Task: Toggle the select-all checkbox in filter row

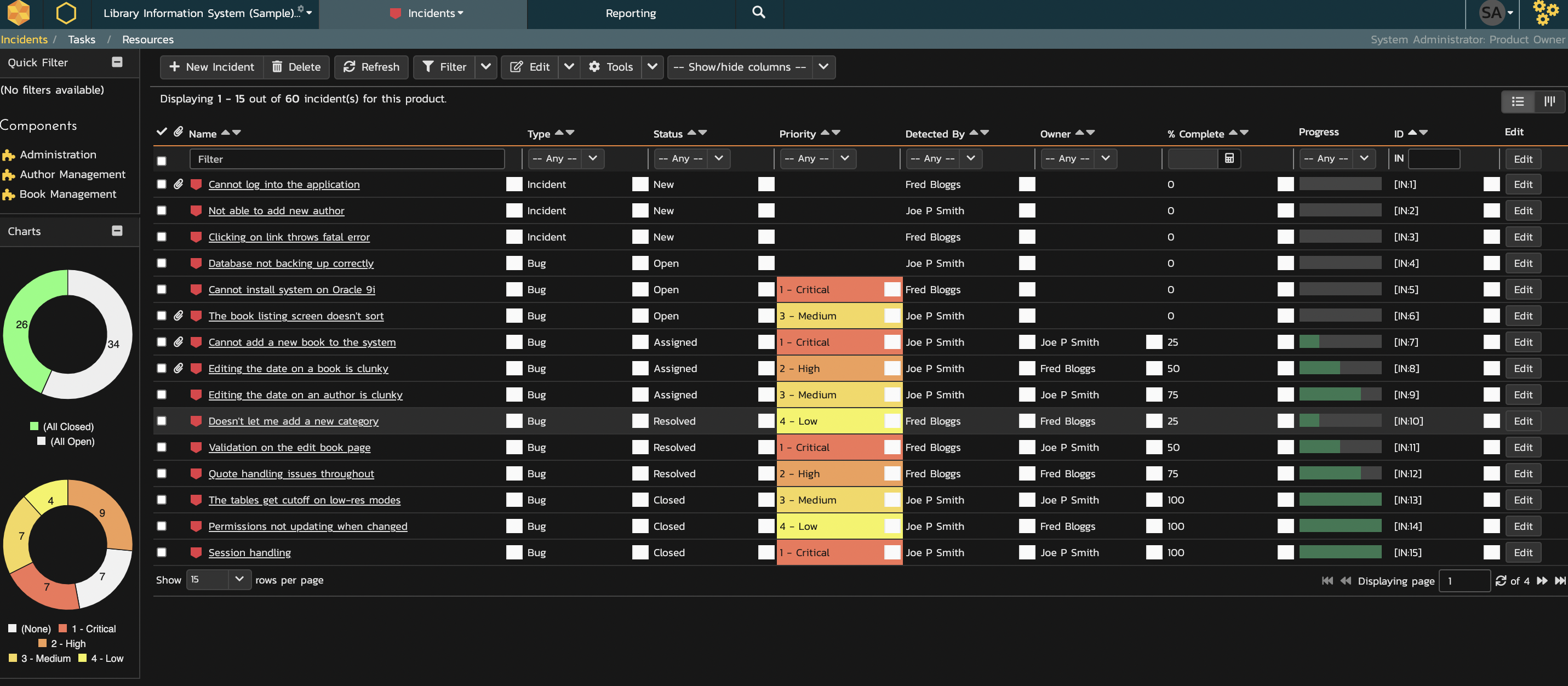Action: click(x=161, y=161)
